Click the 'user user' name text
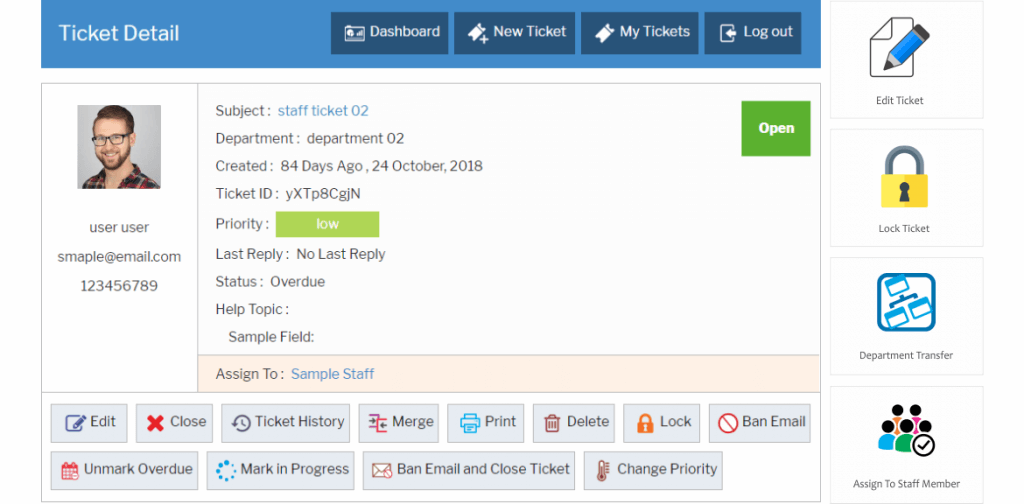This screenshot has height=504, width=1024. point(119,228)
